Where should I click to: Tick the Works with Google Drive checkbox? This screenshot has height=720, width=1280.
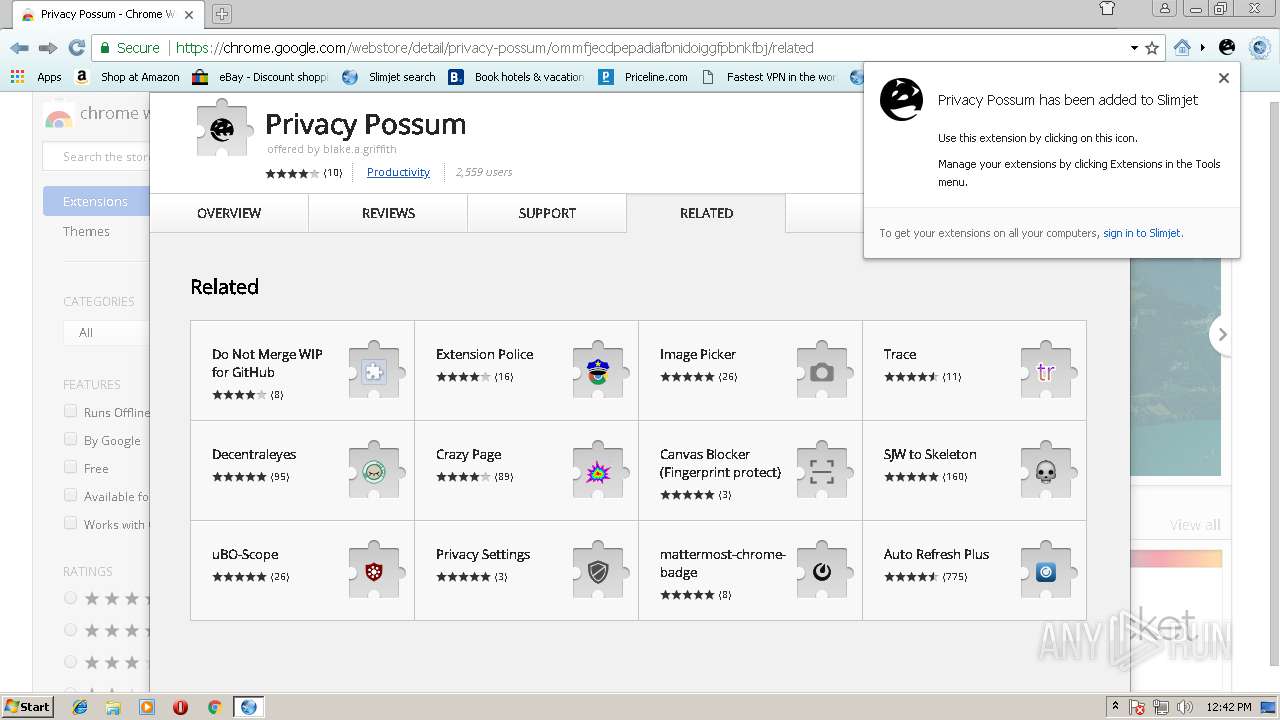[70, 523]
